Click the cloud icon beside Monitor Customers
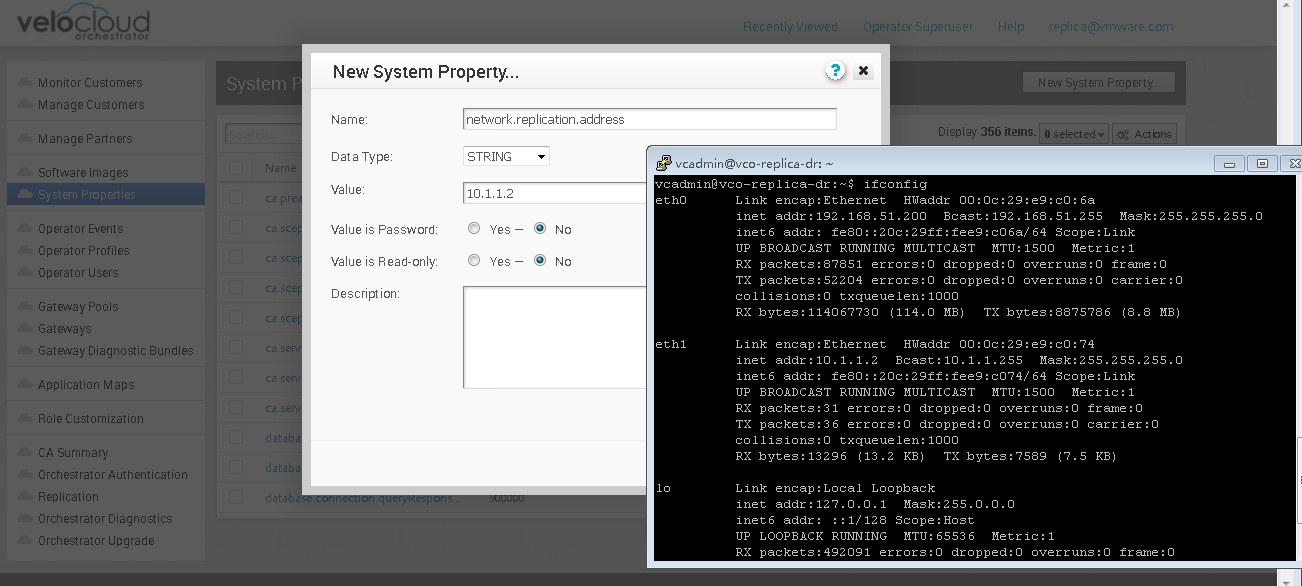 23,82
